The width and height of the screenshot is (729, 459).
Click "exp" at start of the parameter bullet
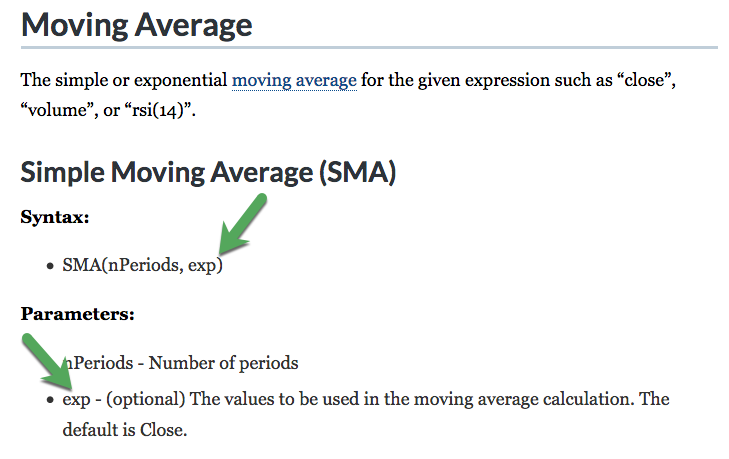tap(76, 399)
